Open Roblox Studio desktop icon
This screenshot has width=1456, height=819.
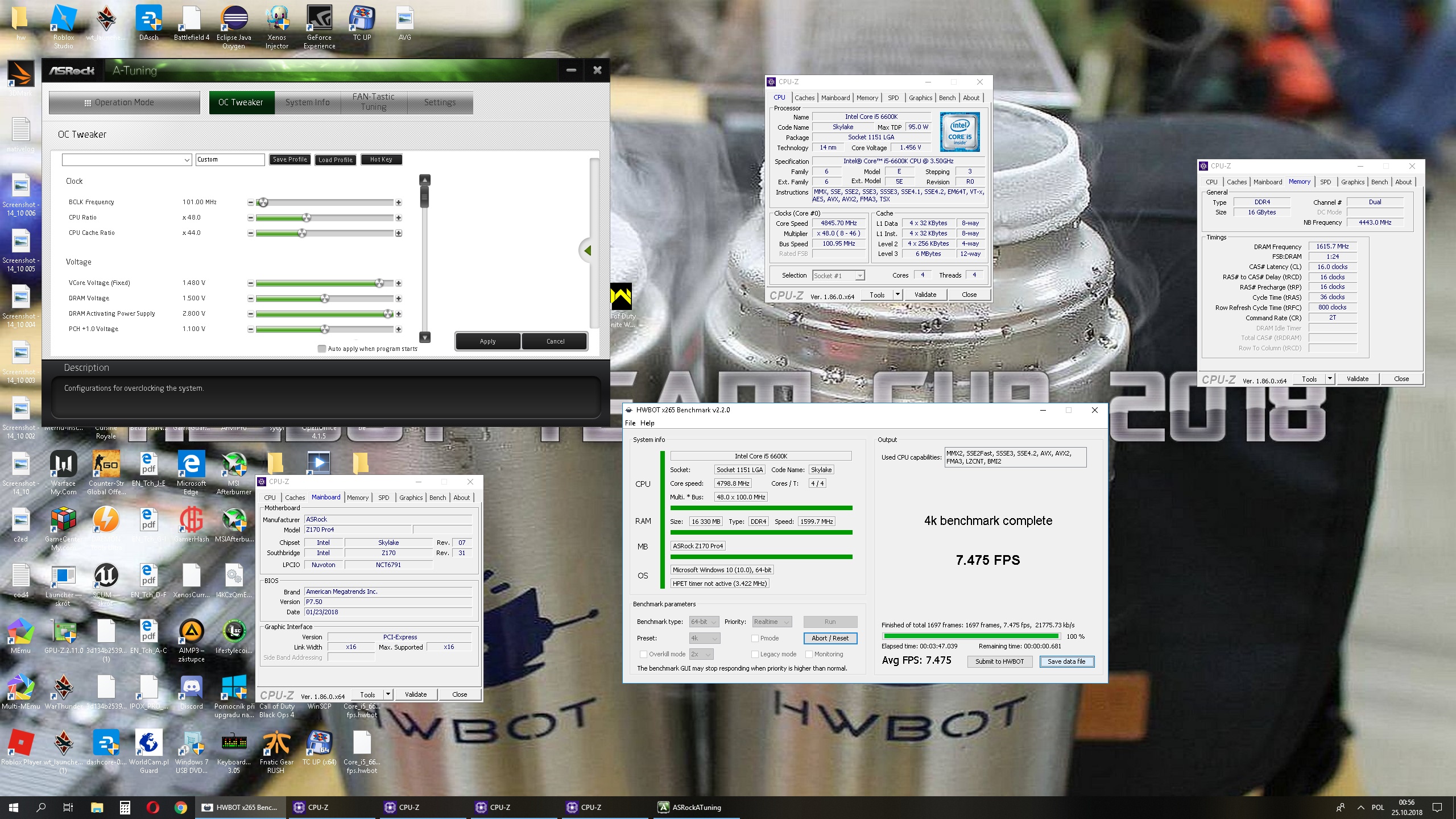click(63, 27)
